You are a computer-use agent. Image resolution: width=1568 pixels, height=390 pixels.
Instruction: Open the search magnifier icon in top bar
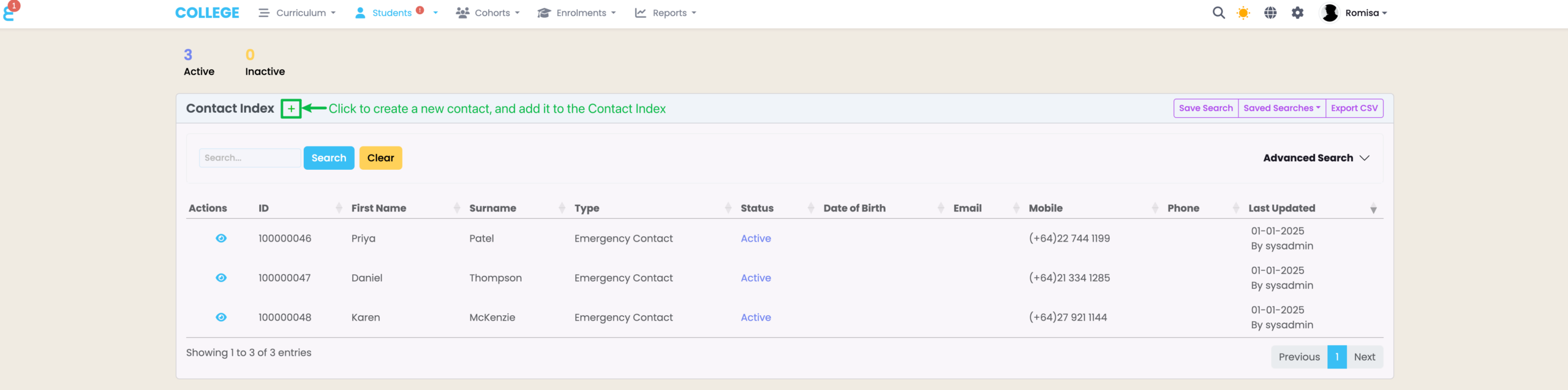[1218, 13]
